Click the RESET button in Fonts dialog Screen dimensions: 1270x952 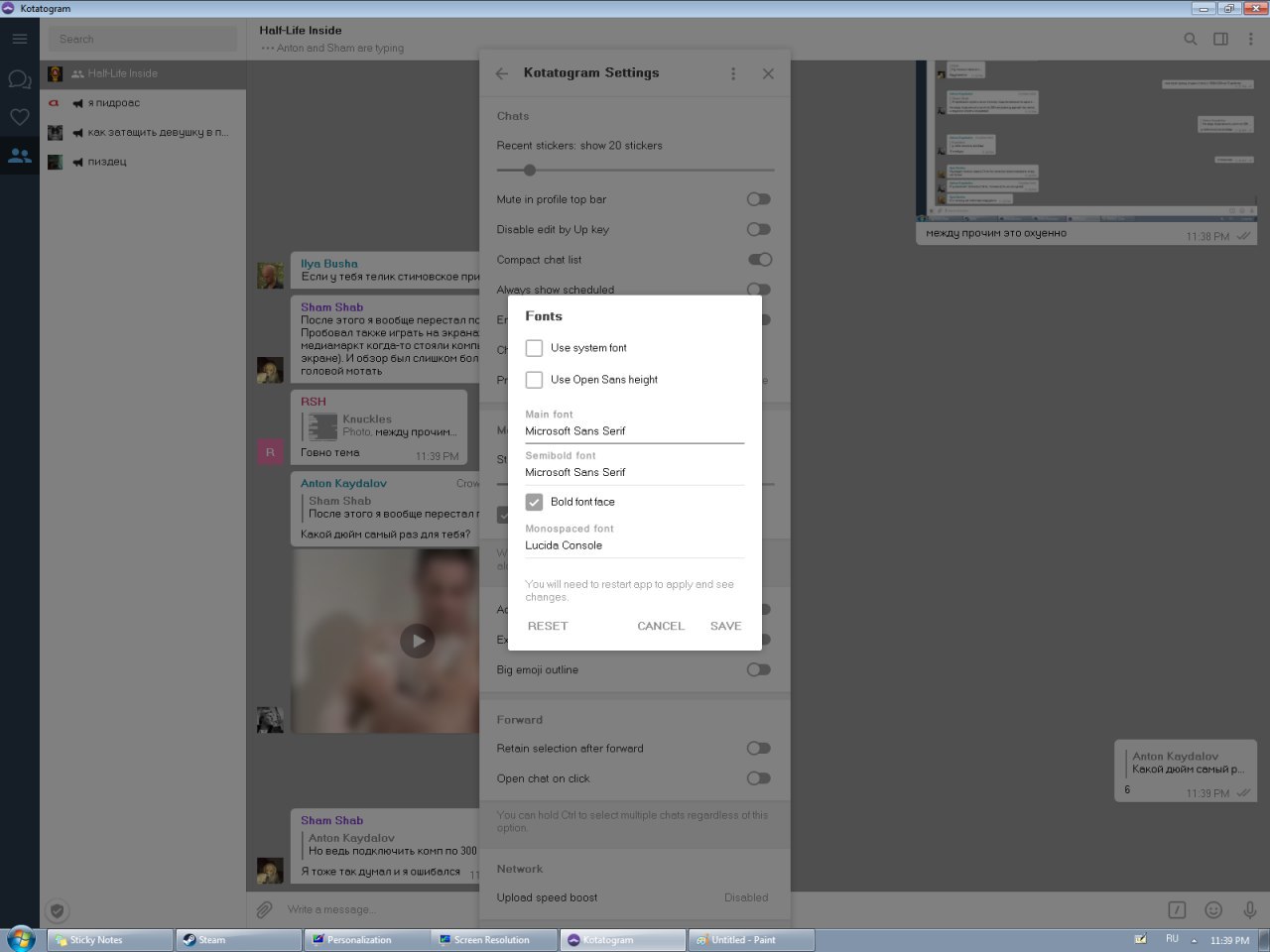(548, 626)
